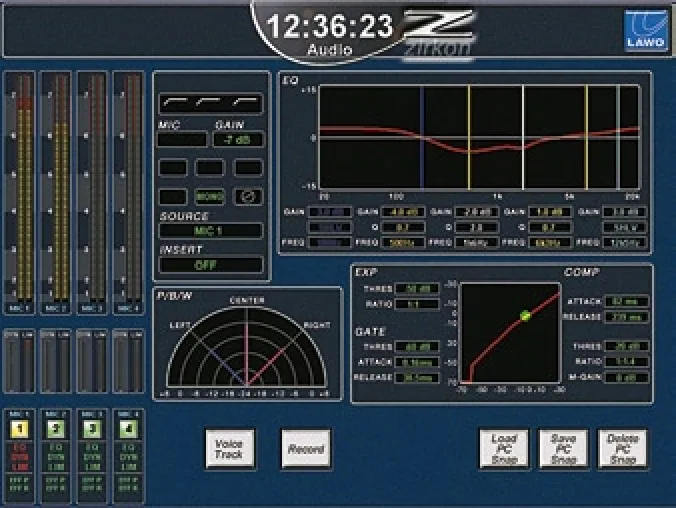This screenshot has height=508, width=676.
Task: Click the 12:36:23 clock display
Action: [330, 26]
